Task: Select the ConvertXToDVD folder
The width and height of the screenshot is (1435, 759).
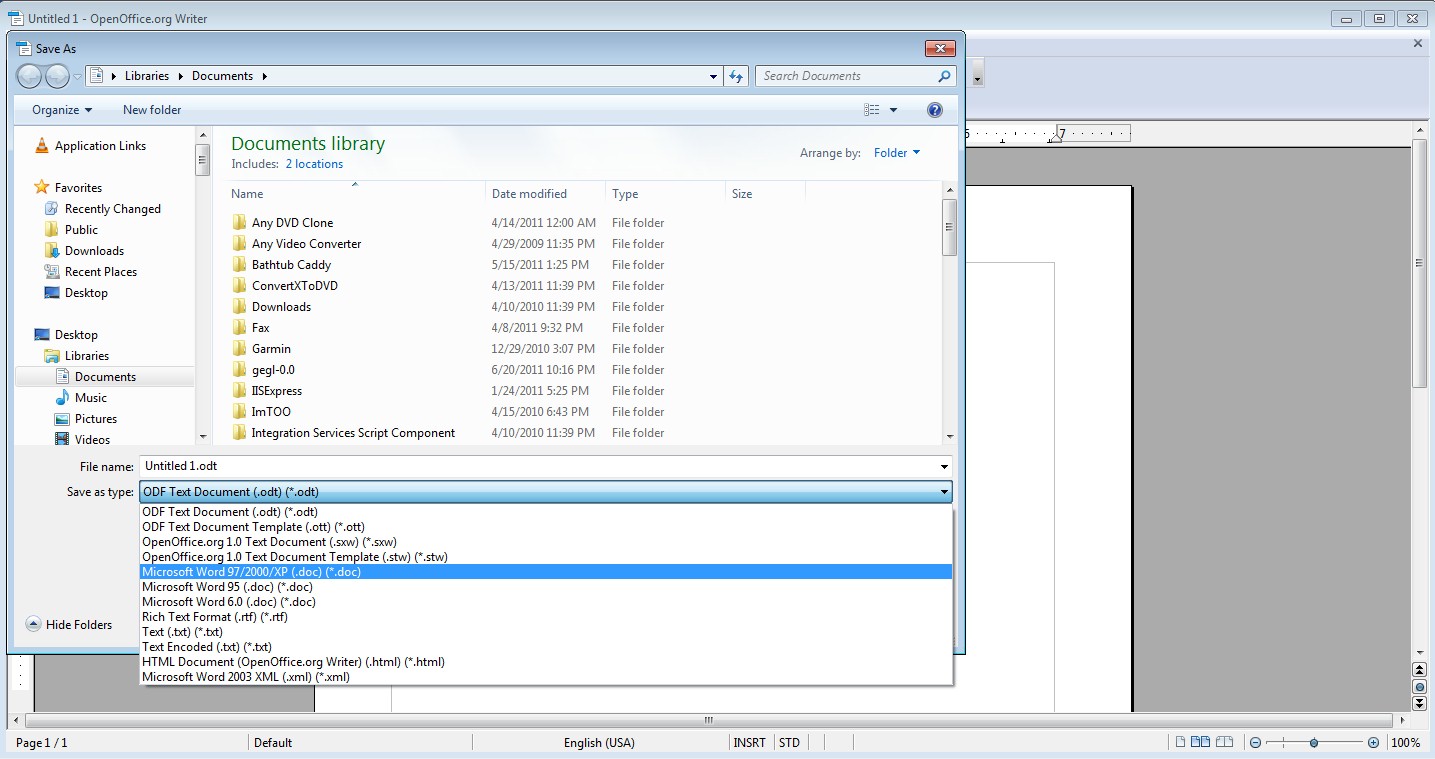Action: coord(295,286)
